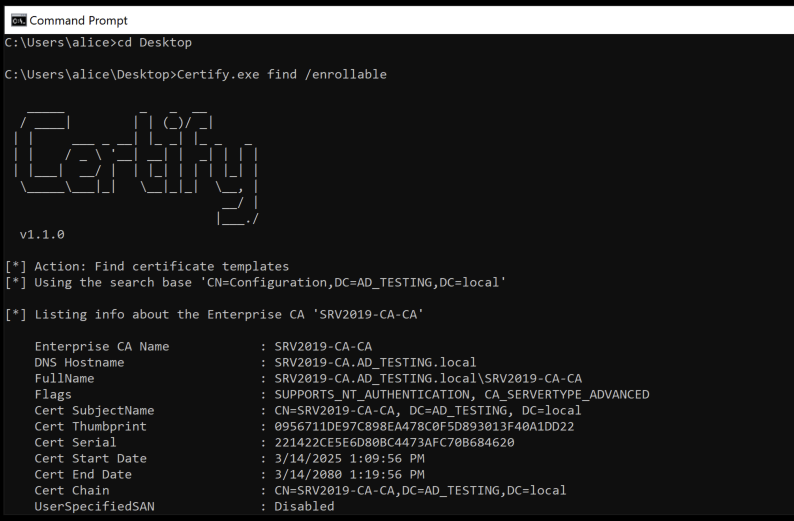794x521 pixels.
Task: Click the 'Cert End Date' label
Action: click(83, 475)
